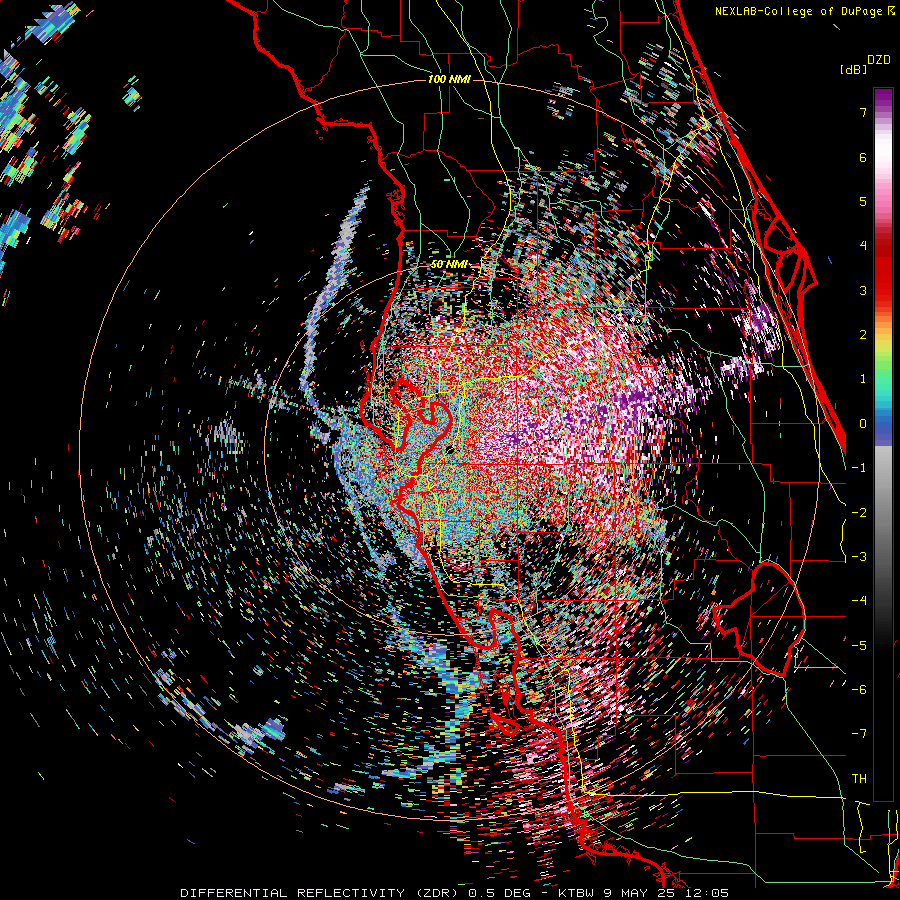This screenshot has height=900, width=900.
Task: Select the 5 dB scale value
Action: (x=863, y=201)
